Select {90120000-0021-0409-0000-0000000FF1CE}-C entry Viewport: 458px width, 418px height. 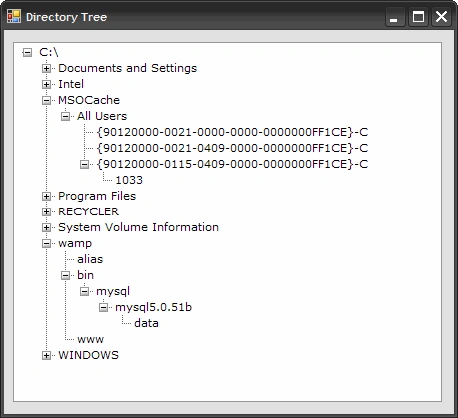(232, 148)
